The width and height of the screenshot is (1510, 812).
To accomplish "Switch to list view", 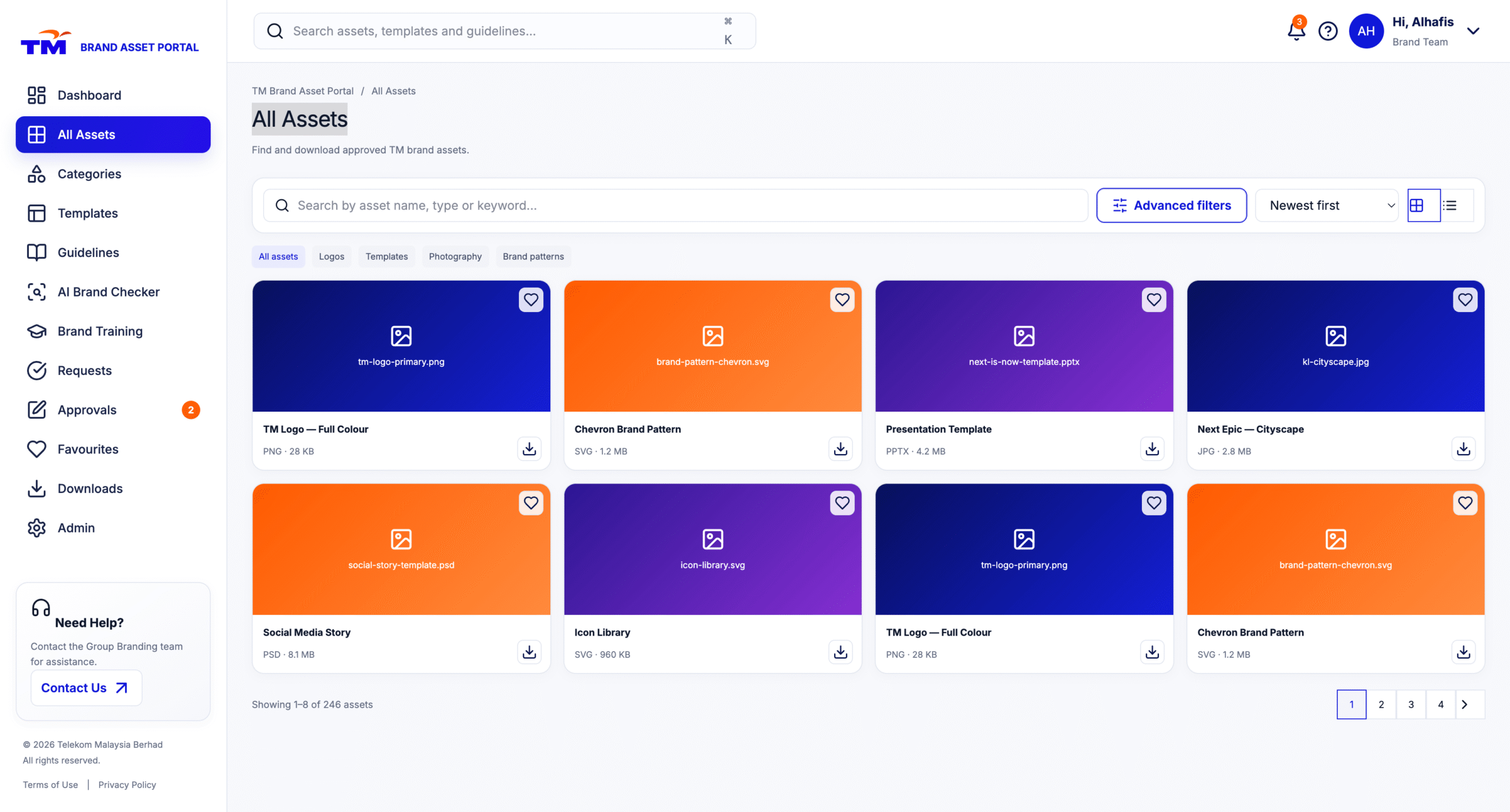I will coord(1457,205).
